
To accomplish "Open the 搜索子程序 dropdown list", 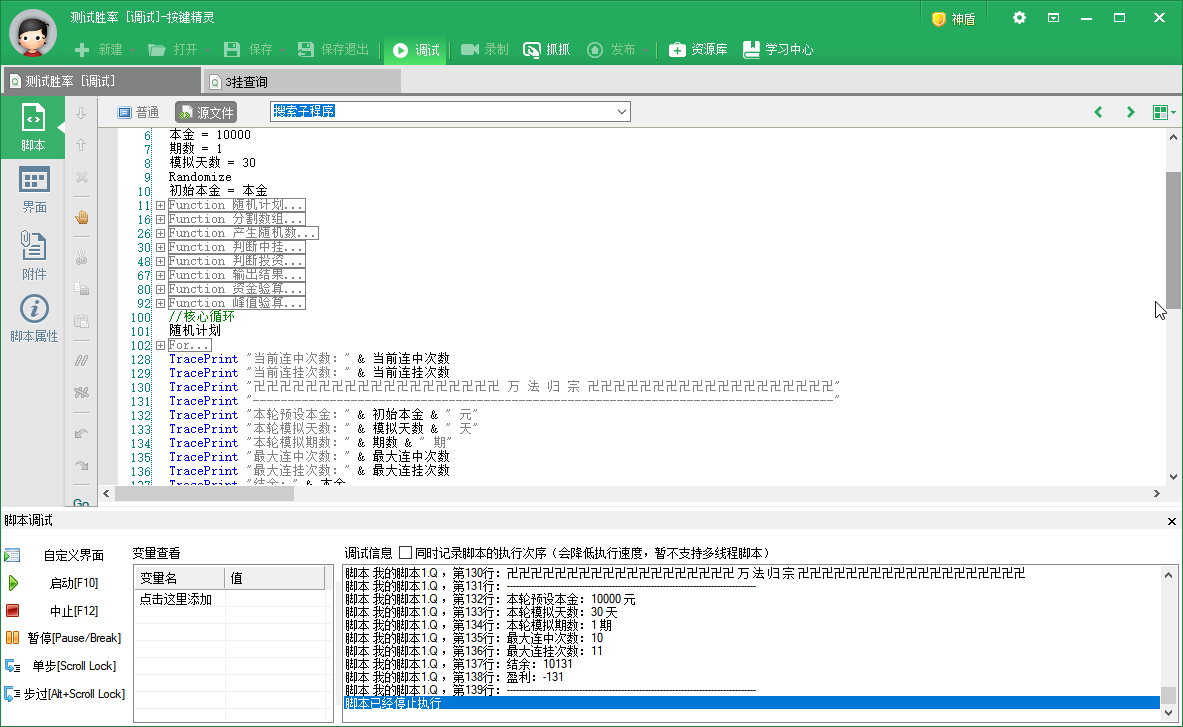I will pyautogui.click(x=621, y=112).
